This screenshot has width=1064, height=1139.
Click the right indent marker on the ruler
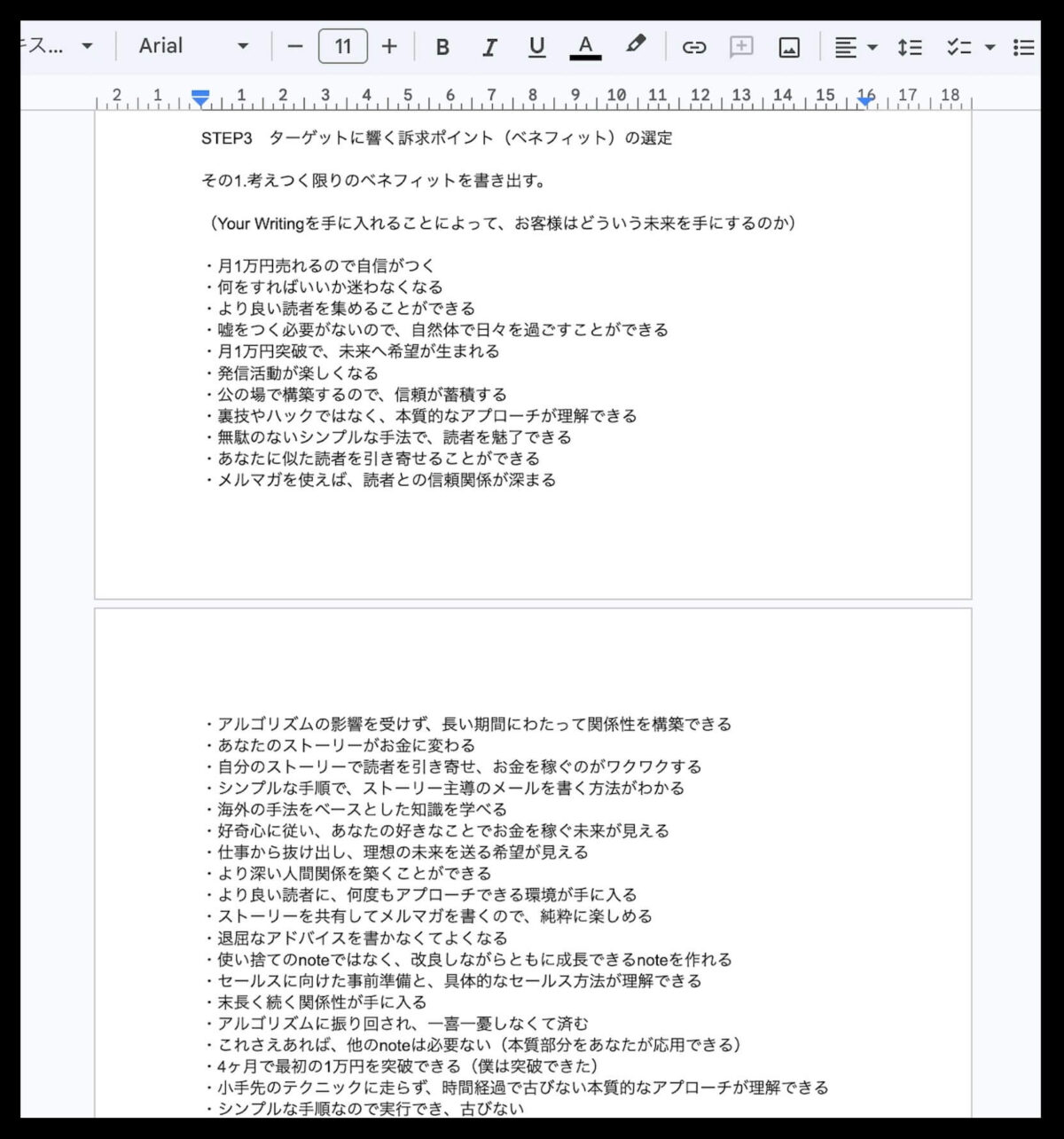click(x=865, y=101)
